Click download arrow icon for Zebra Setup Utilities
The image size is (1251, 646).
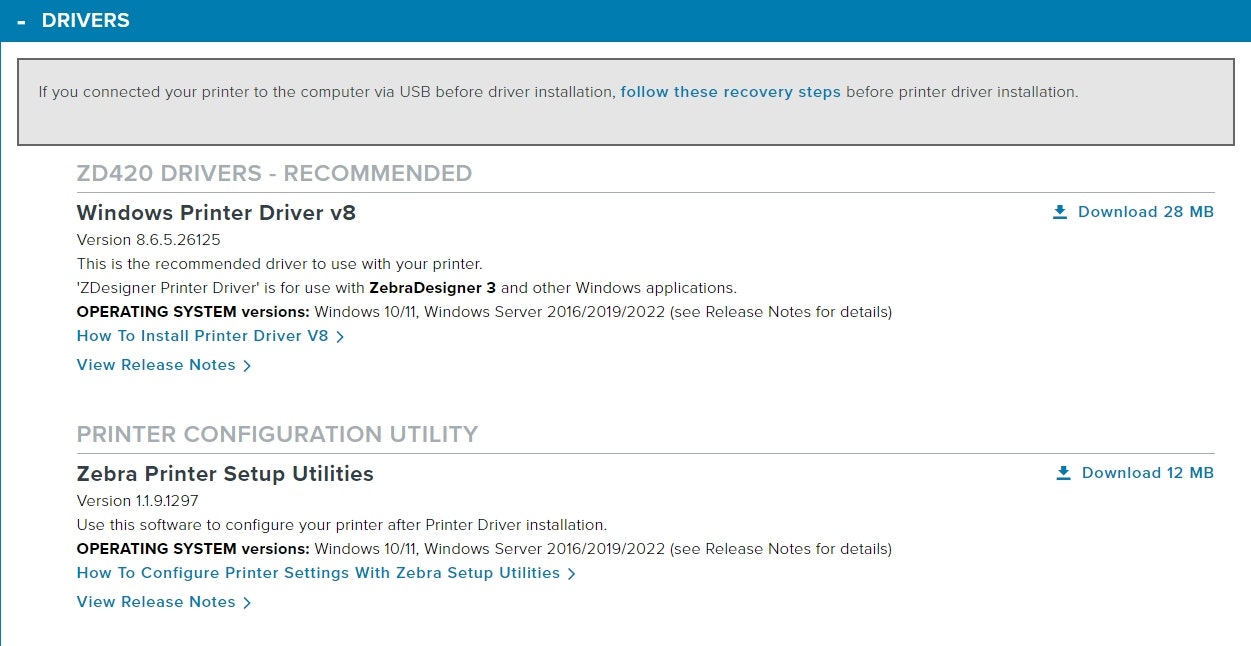tap(1064, 473)
